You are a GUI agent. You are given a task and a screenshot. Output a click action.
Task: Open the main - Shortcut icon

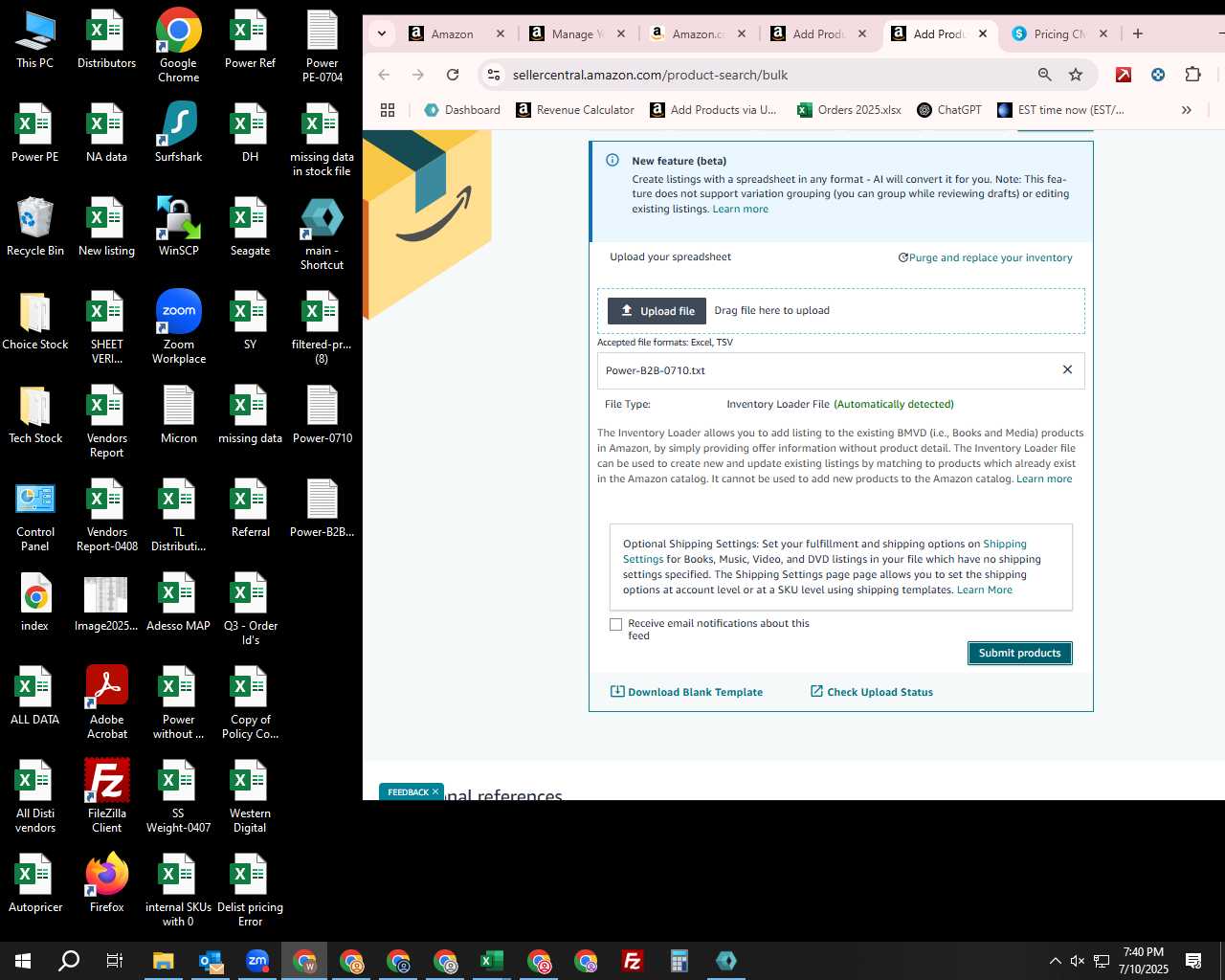(x=322, y=234)
